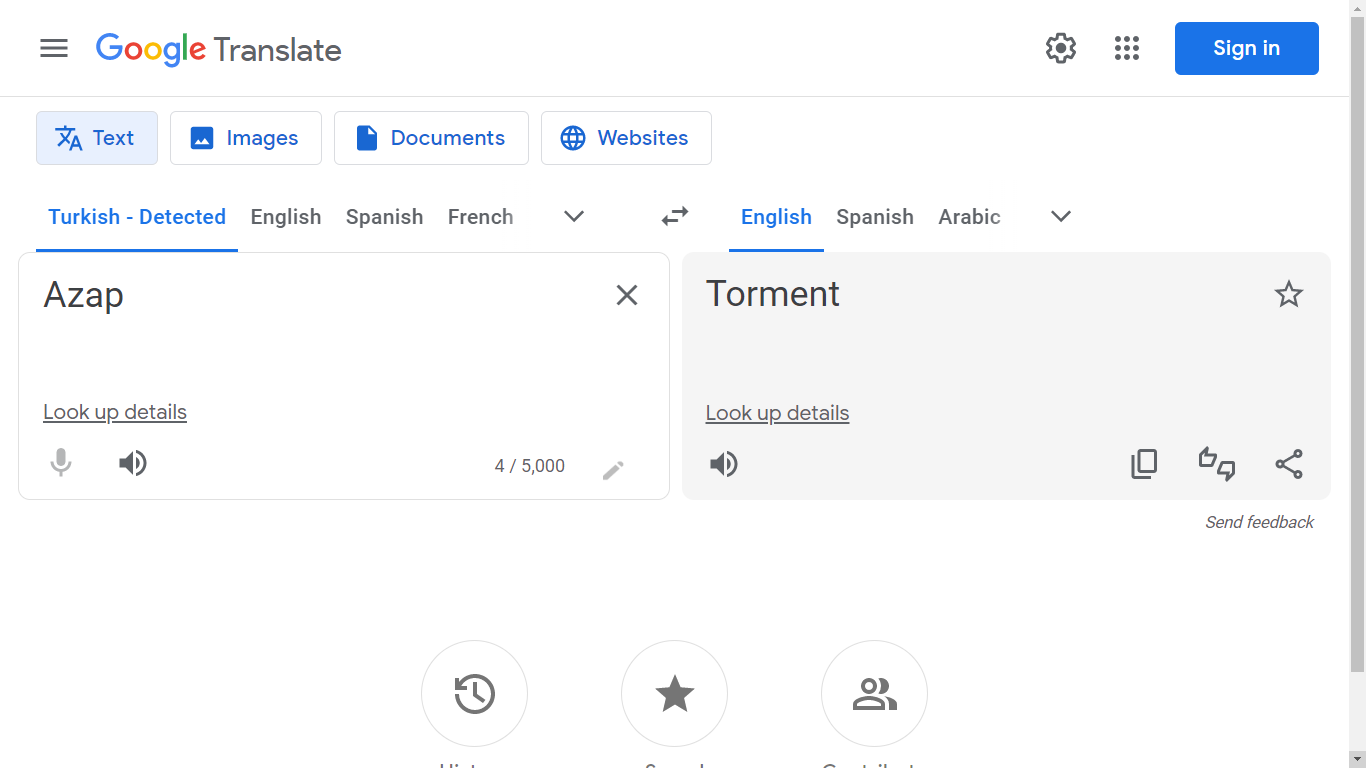Expand more source languages dropdown
The width and height of the screenshot is (1366, 768).
pyautogui.click(x=574, y=217)
